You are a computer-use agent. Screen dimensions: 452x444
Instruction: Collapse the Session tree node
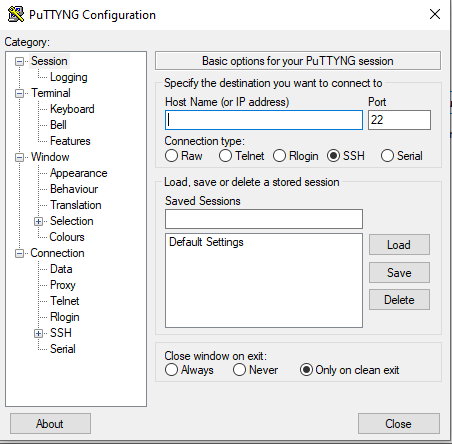(19, 62)
